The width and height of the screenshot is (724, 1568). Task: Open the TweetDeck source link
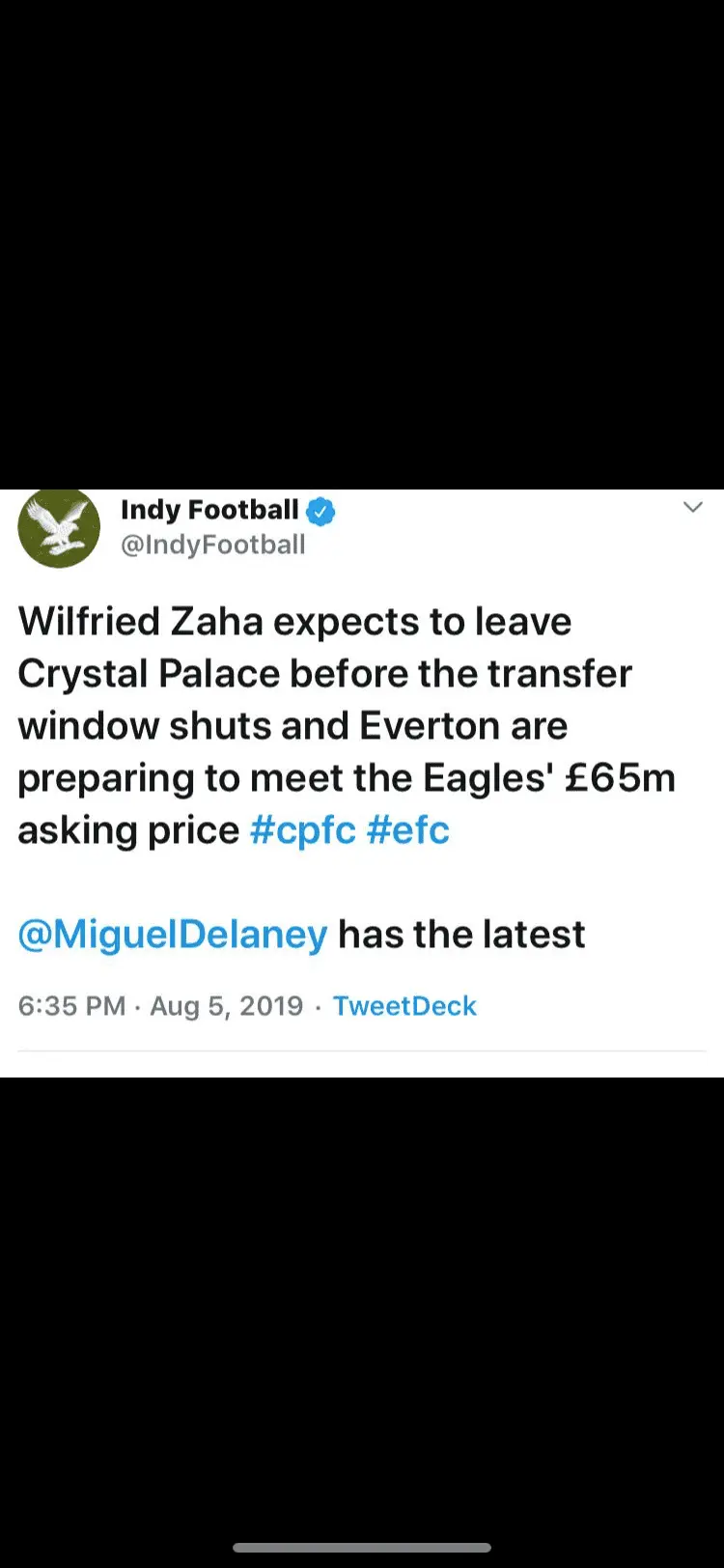point(404,1006)
